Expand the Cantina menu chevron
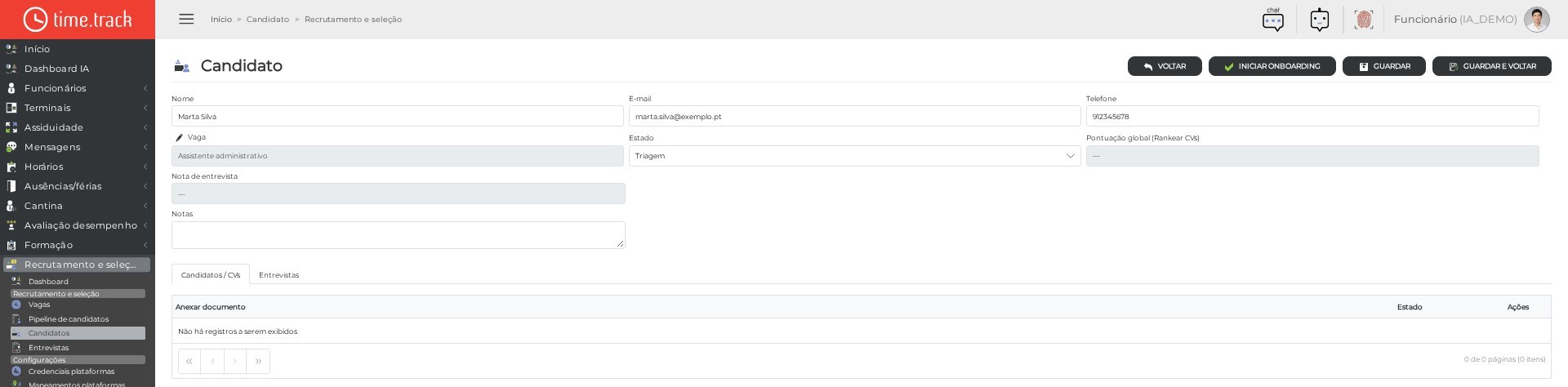 coord(145,206)
